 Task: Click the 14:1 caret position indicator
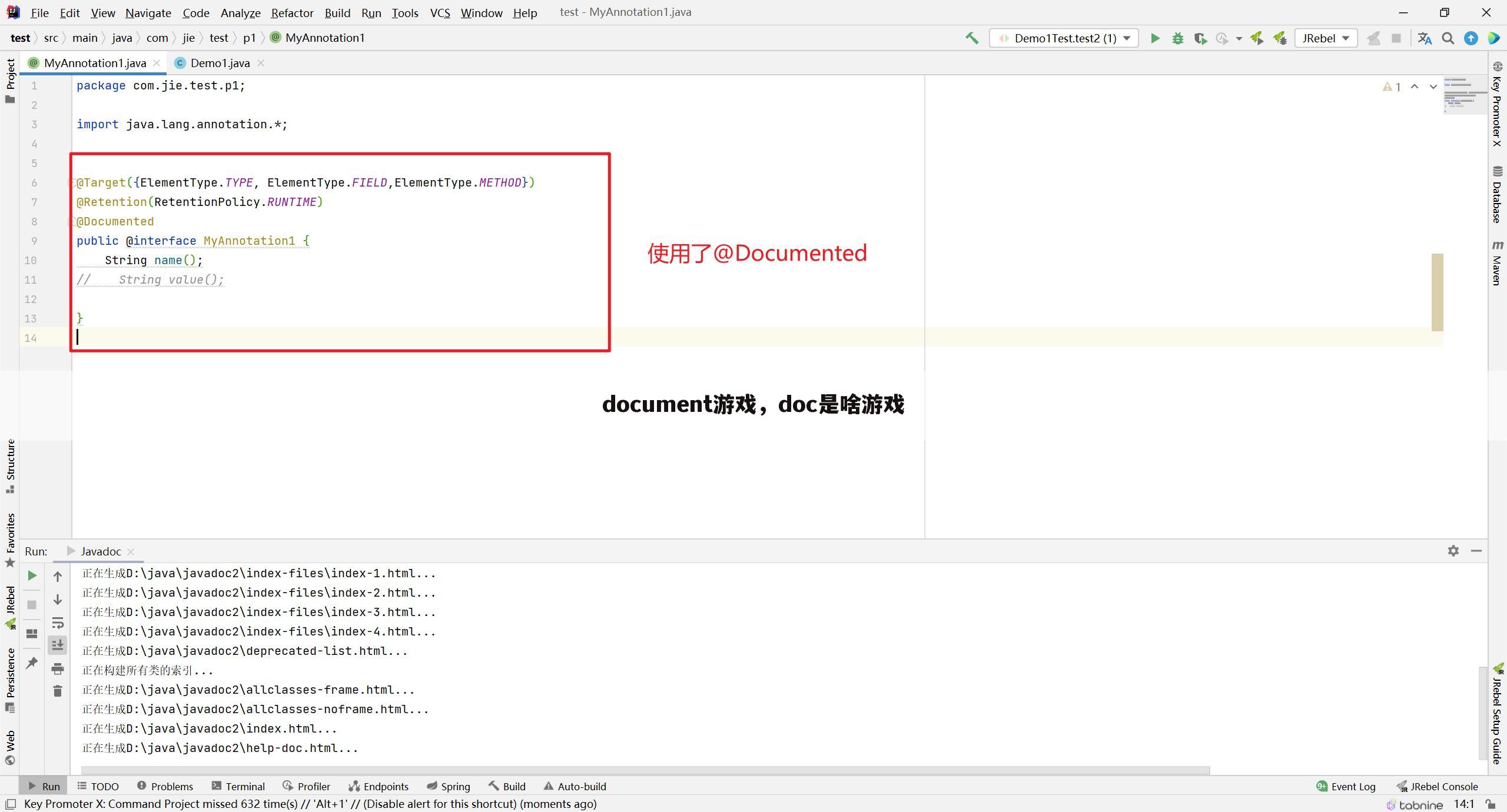coord(1464,804)
